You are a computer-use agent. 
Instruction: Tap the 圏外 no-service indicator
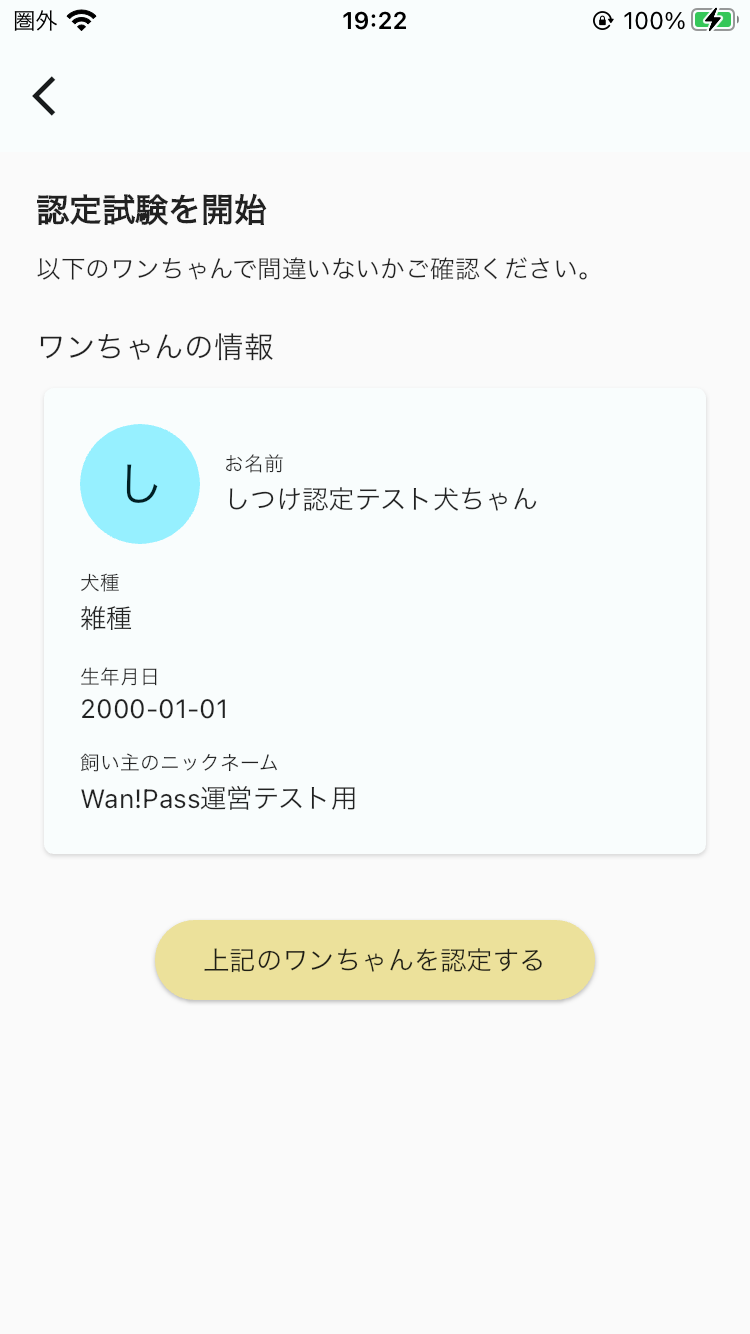coord(36,20)
